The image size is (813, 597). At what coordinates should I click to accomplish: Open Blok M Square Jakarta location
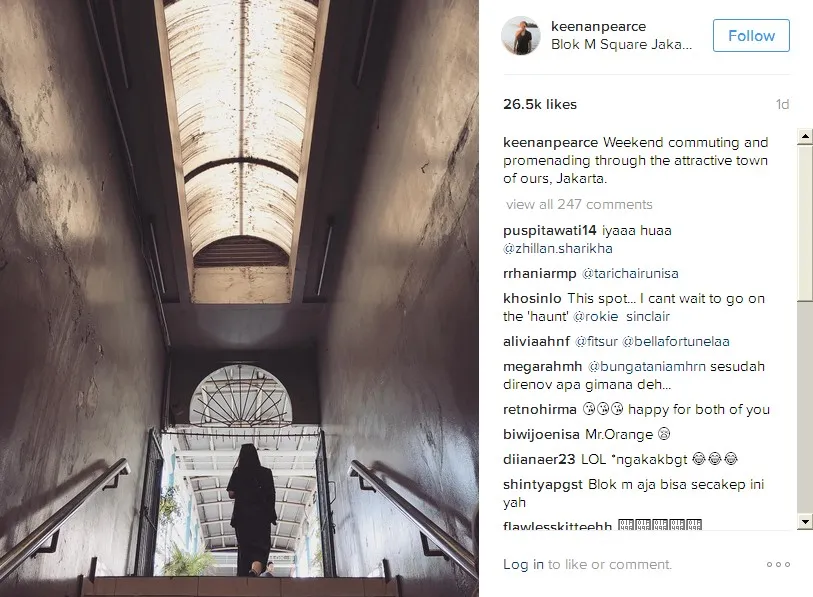coord(621,45)
